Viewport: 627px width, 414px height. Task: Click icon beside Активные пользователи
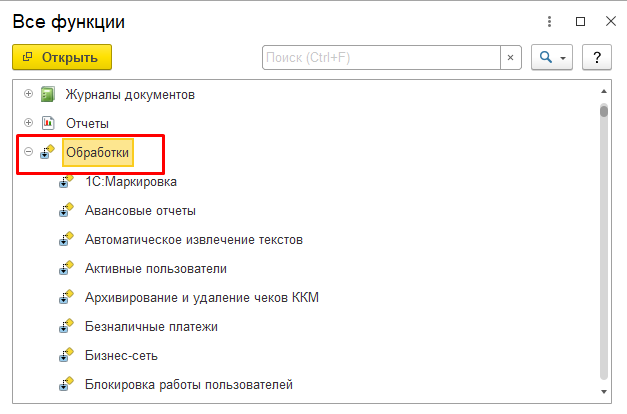66,268
